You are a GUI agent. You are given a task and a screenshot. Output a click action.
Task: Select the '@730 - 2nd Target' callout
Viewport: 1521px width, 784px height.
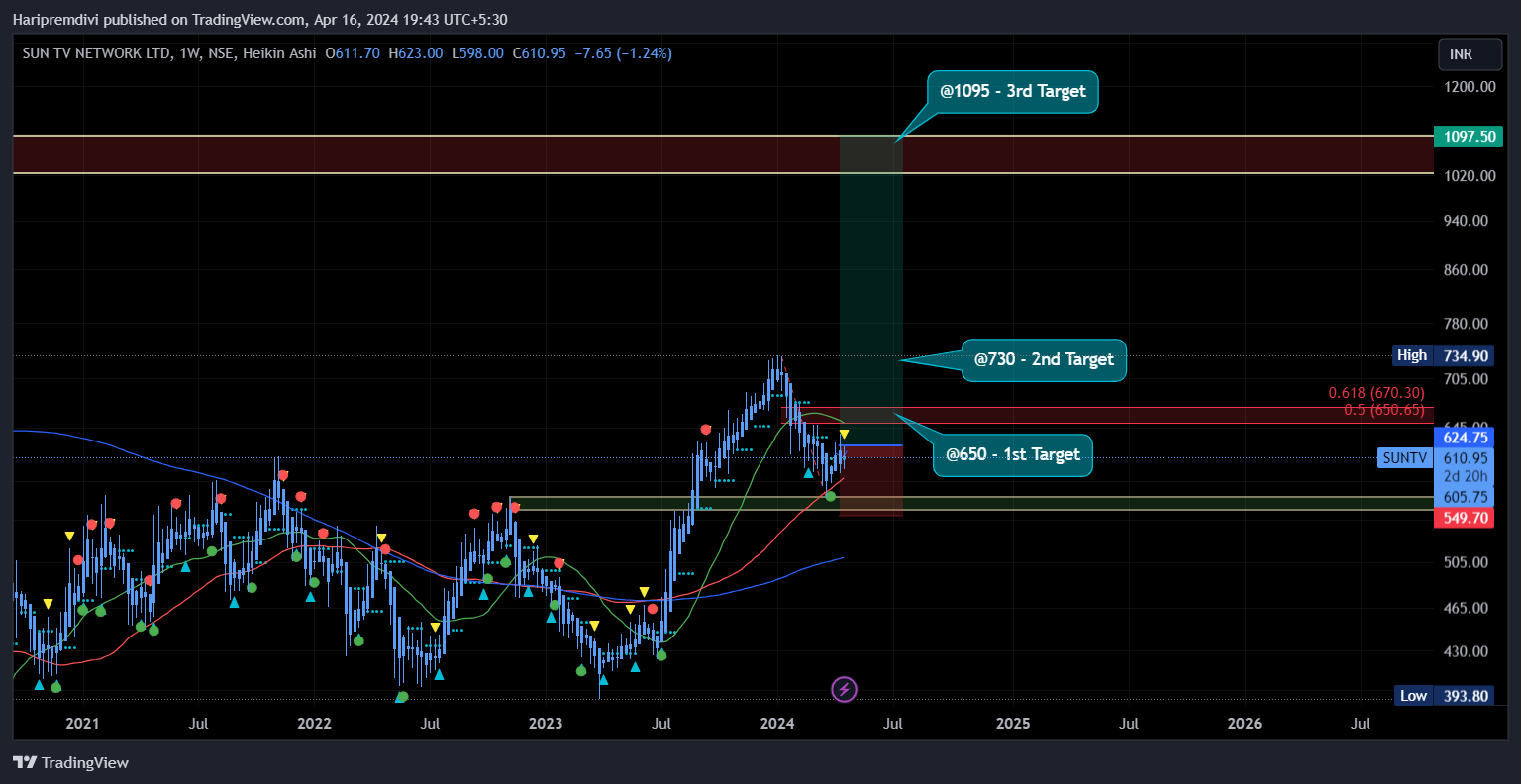point(1044,359)
